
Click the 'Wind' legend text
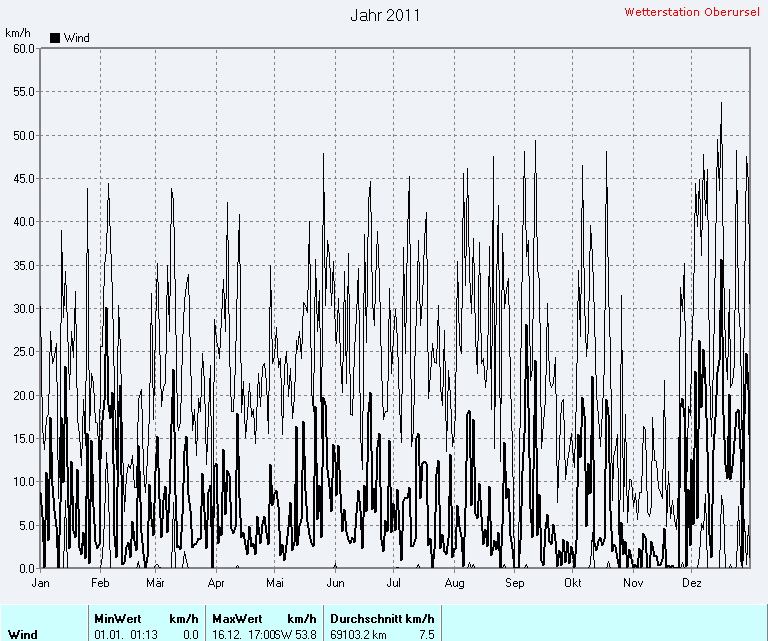point(76,38)
